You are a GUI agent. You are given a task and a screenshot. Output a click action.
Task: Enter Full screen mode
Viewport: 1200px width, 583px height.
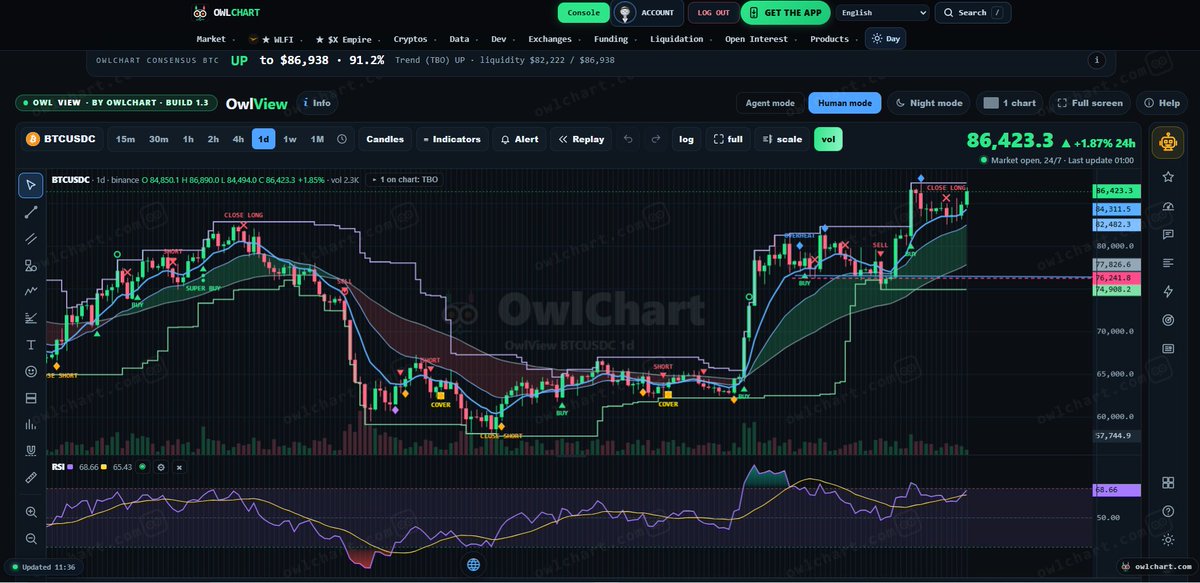(1089, 103)
